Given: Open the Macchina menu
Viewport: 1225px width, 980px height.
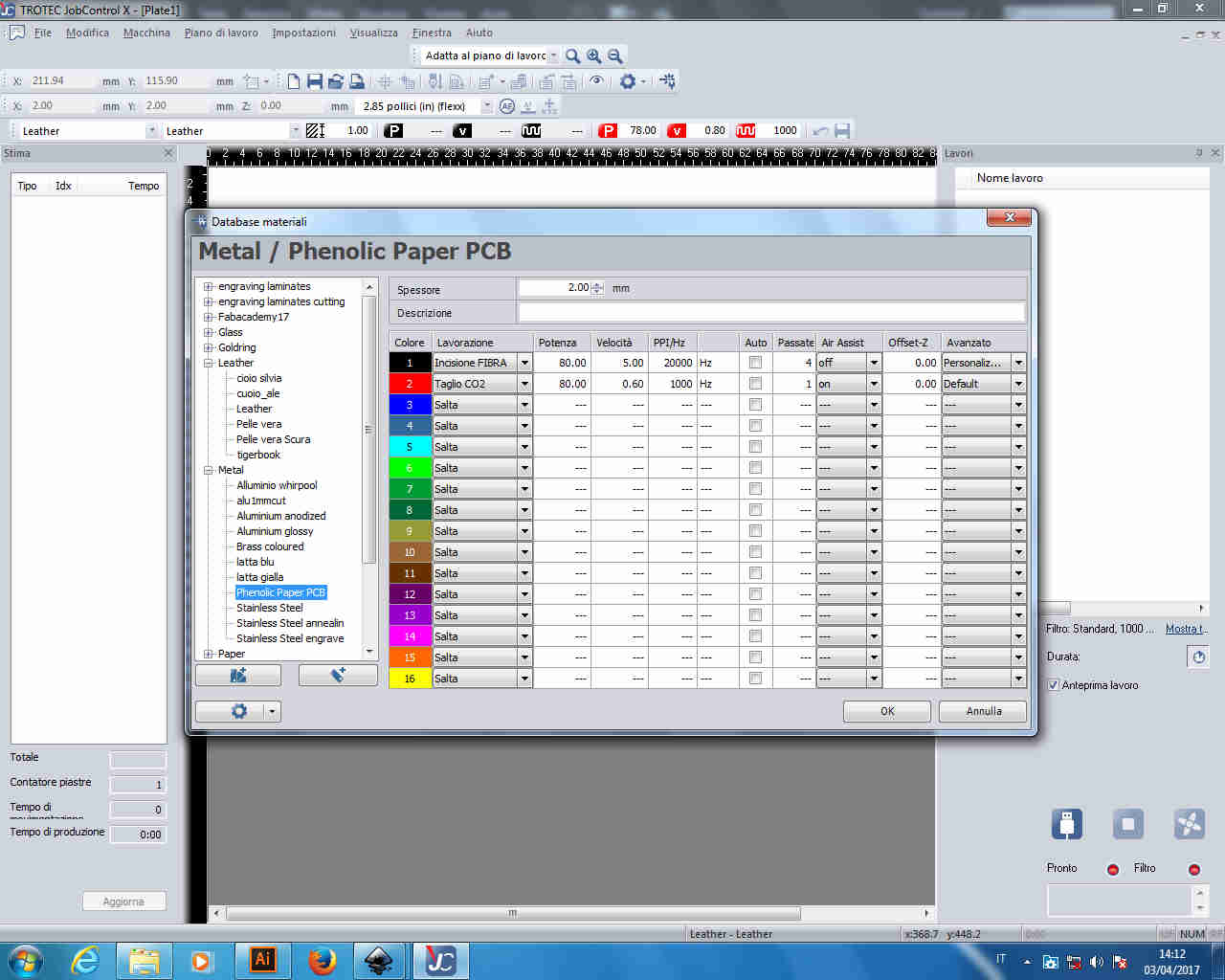Looking at the screenshot, I should pos(146,33).
